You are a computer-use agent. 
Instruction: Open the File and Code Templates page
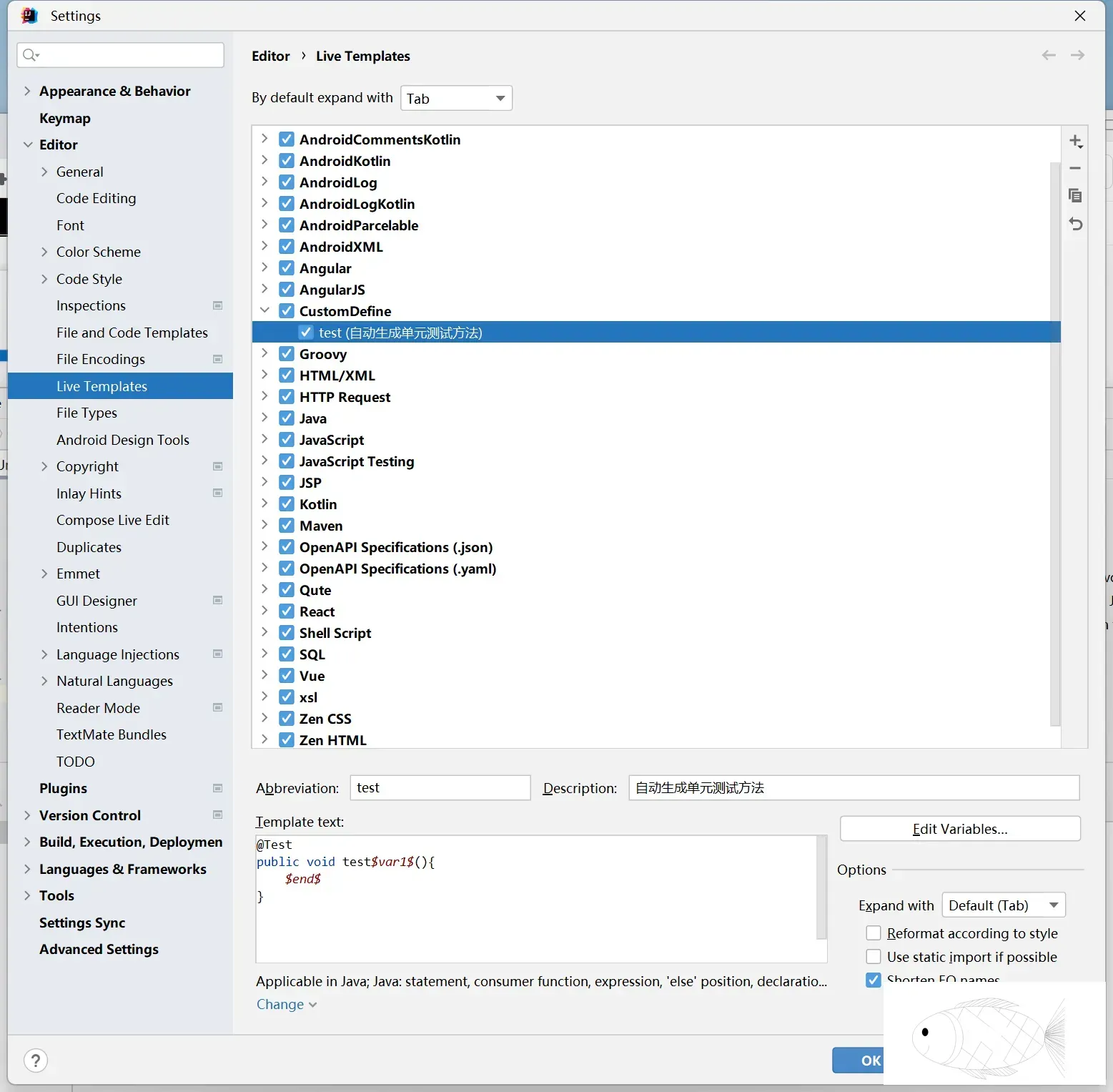tap(132, 333)
